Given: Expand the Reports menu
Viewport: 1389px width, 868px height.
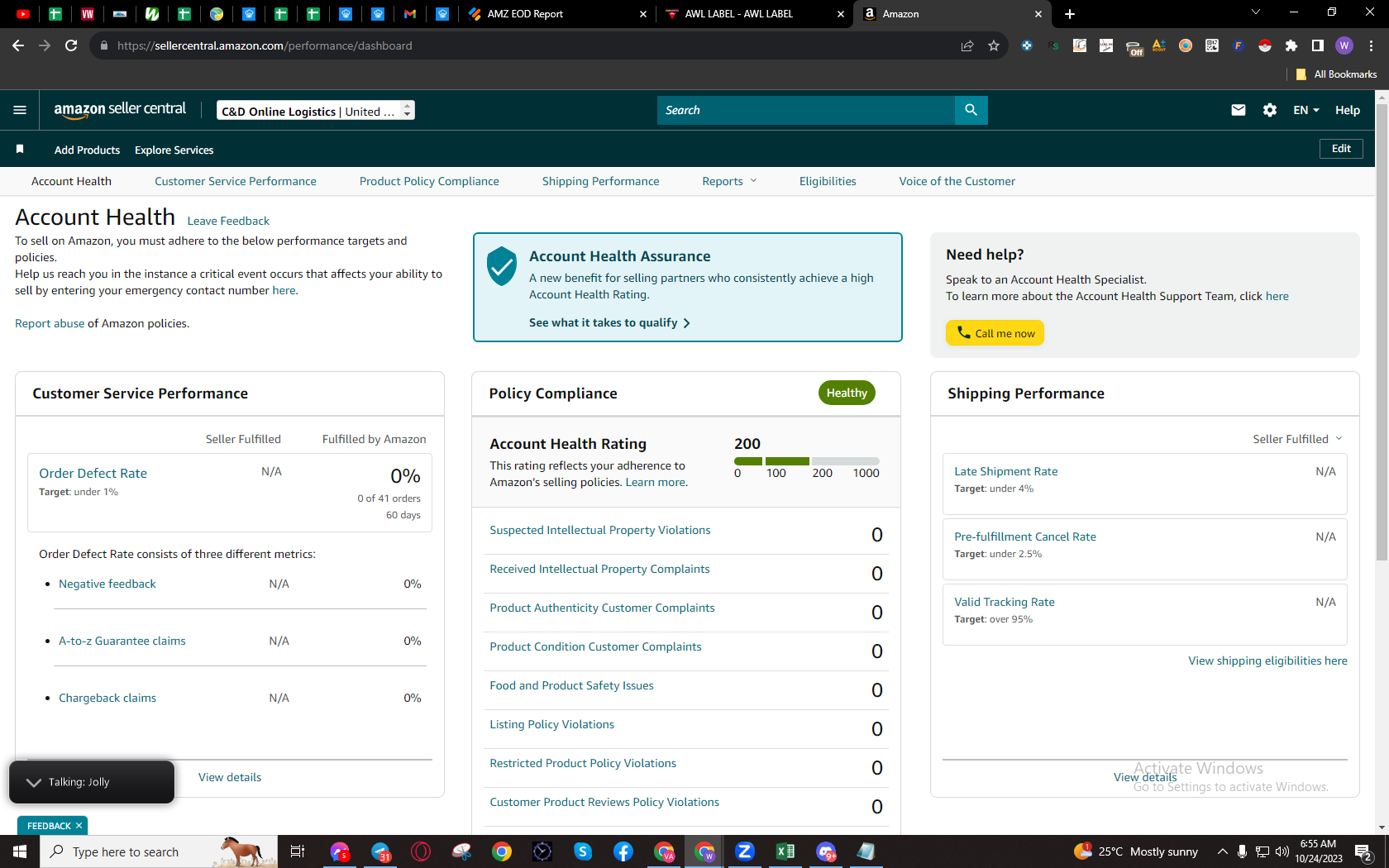Looking at the screenshot, I should pos(729,181).
